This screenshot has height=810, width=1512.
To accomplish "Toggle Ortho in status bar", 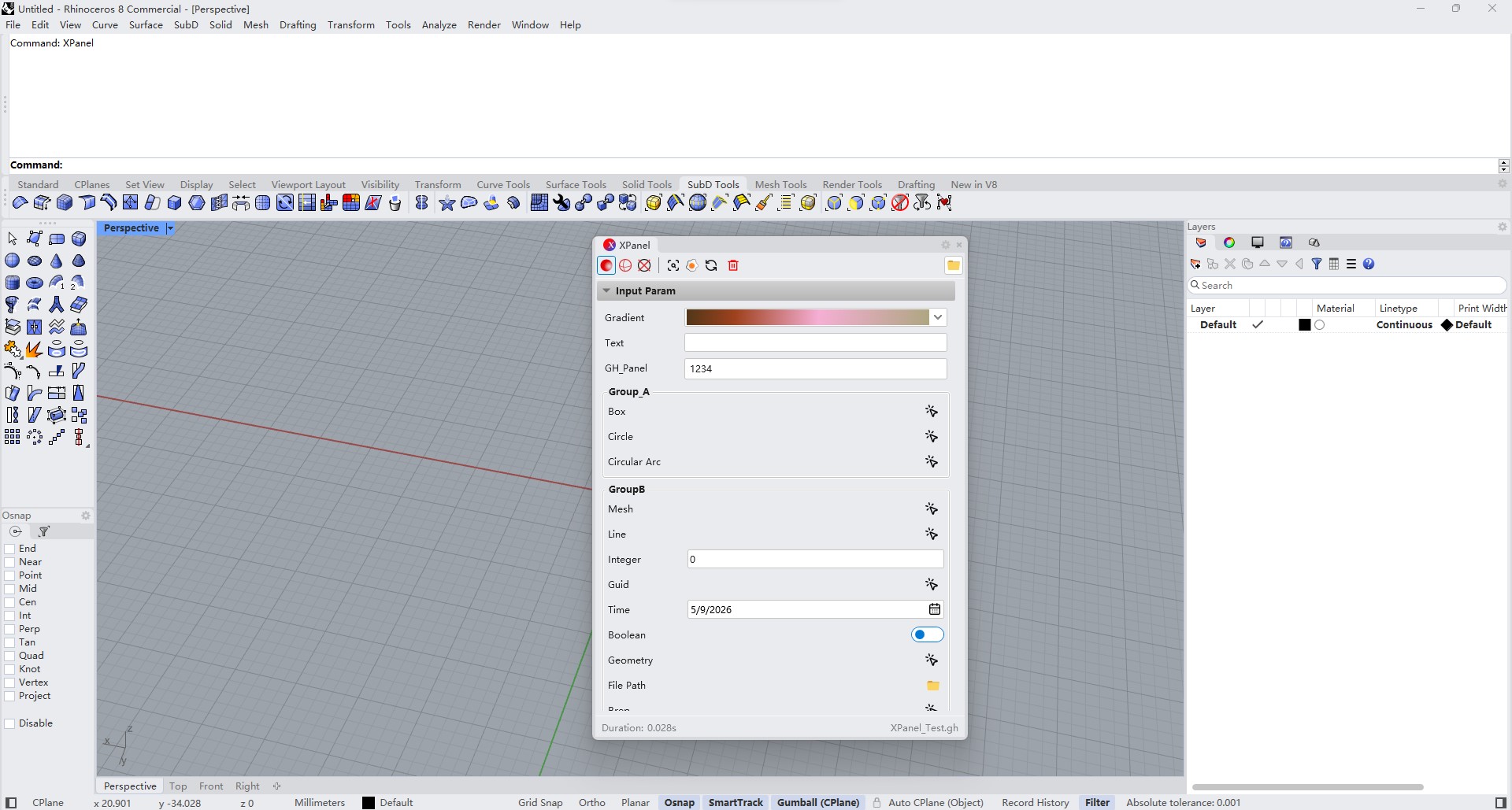I will click(592, 803).
